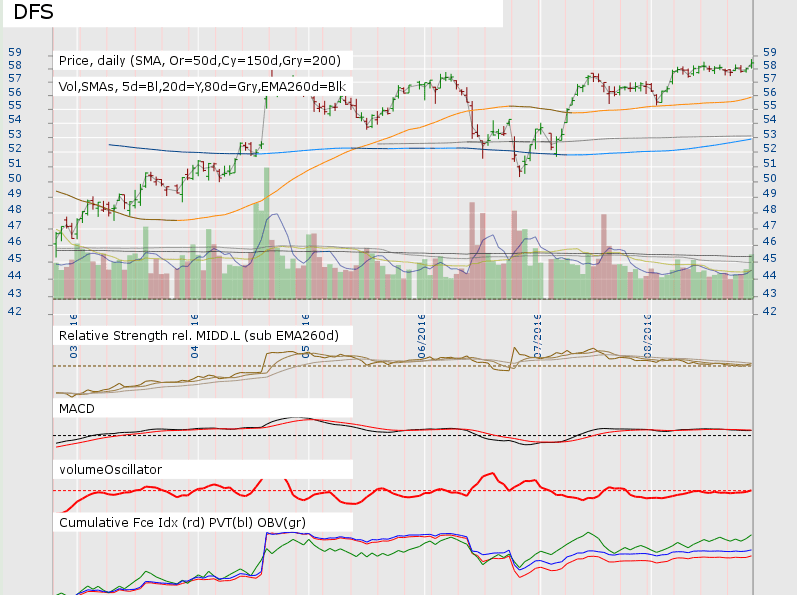The height and width of the screenshot is (595, 797).
Task: Click the 07/2016 date axis label
Action: click(x=537, y=336)
